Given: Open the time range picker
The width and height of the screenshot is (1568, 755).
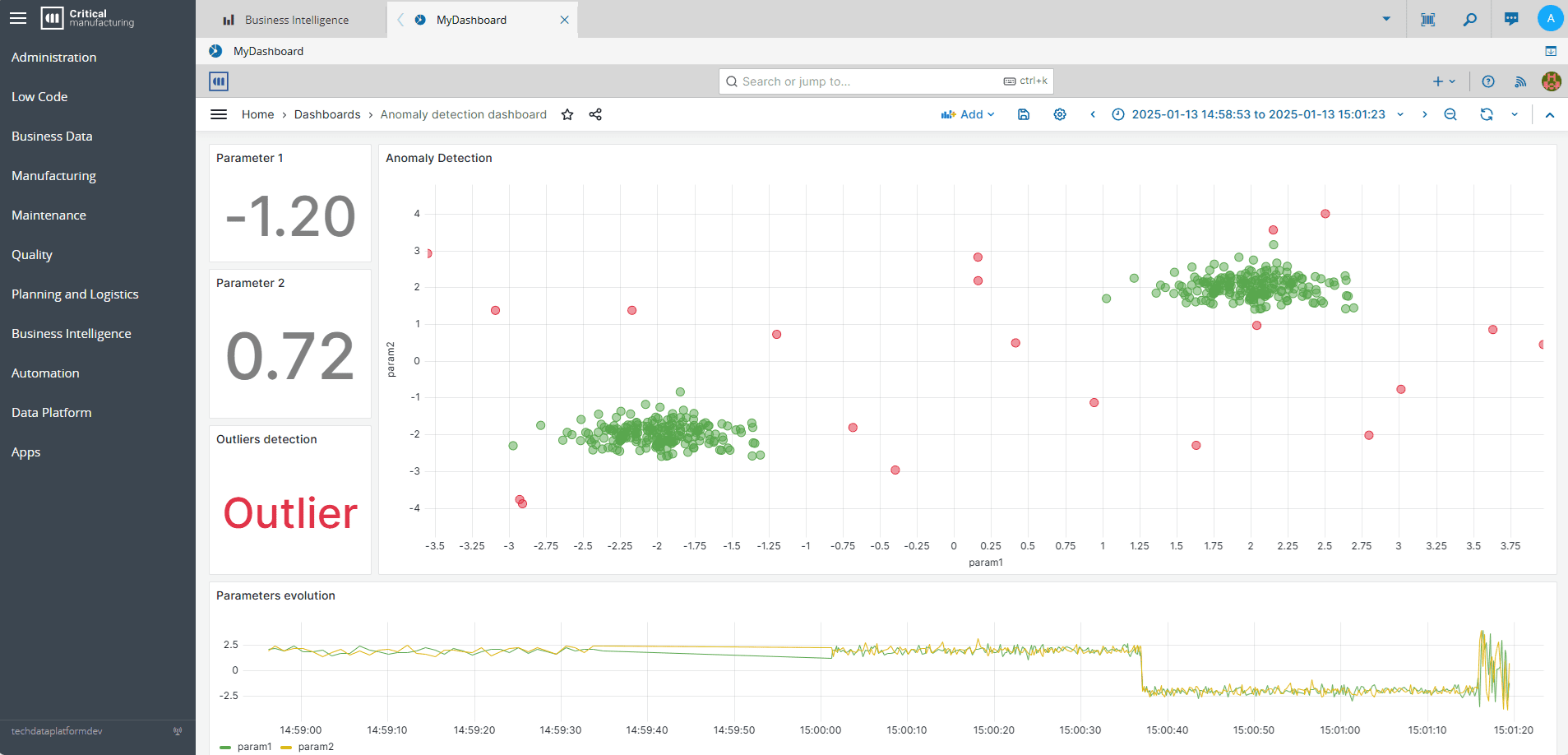Looking at the screenshot, I should tap(1258, 114).
